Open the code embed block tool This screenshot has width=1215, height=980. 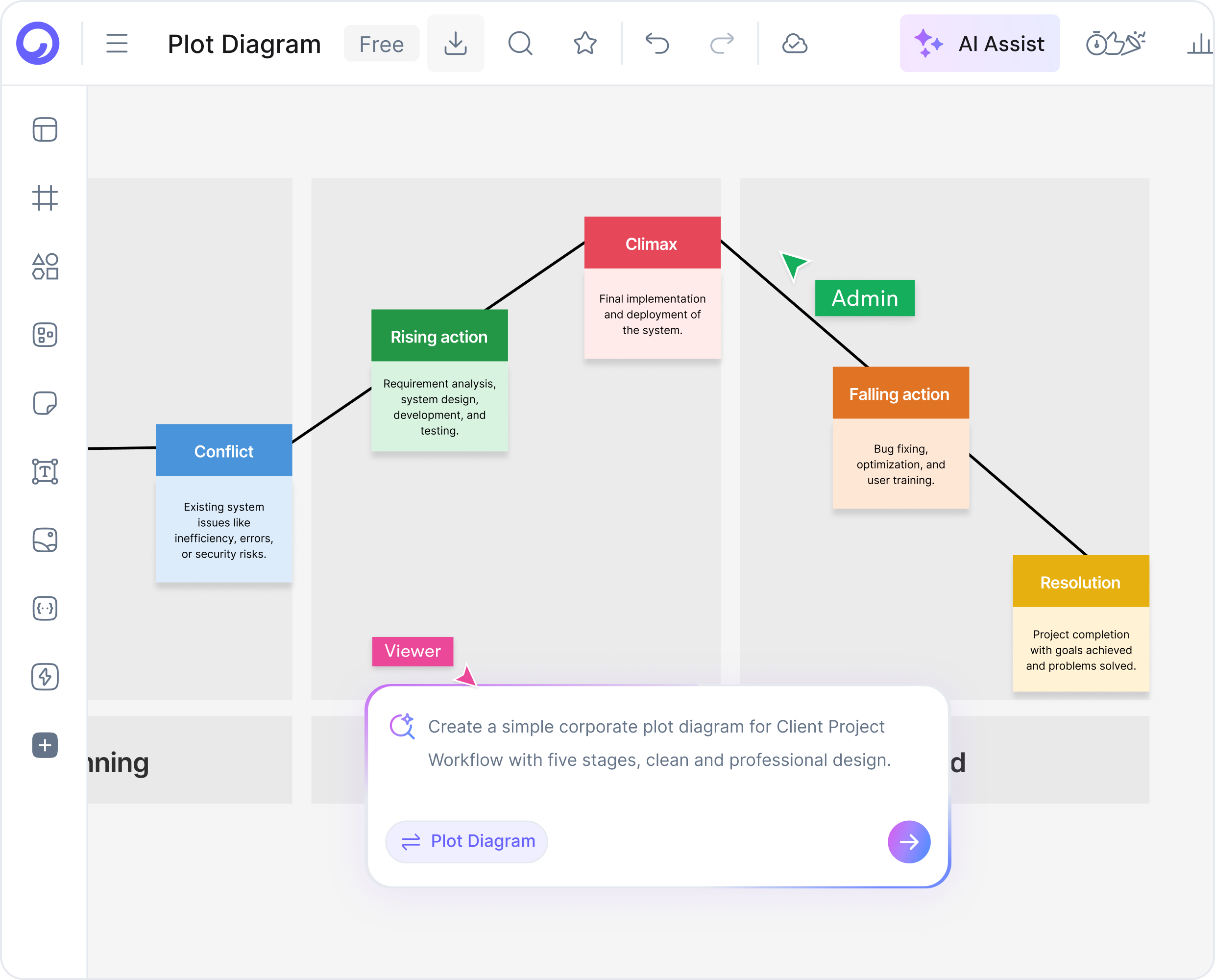(45, 609)
